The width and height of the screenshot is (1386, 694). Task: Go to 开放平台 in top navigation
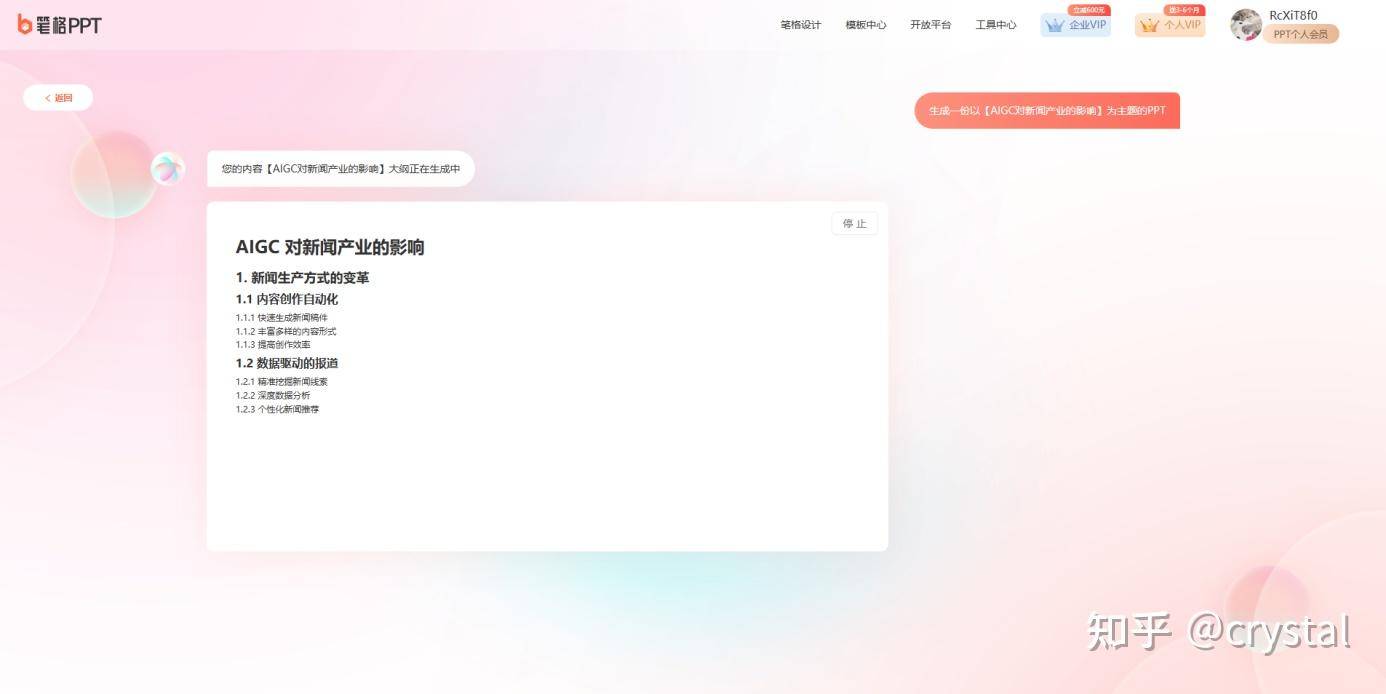point(930,25)
